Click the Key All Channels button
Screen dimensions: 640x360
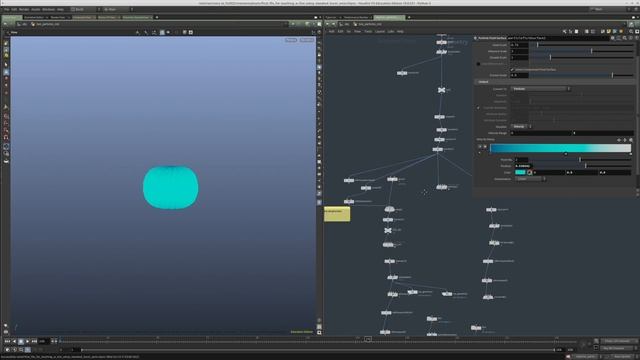617,348
